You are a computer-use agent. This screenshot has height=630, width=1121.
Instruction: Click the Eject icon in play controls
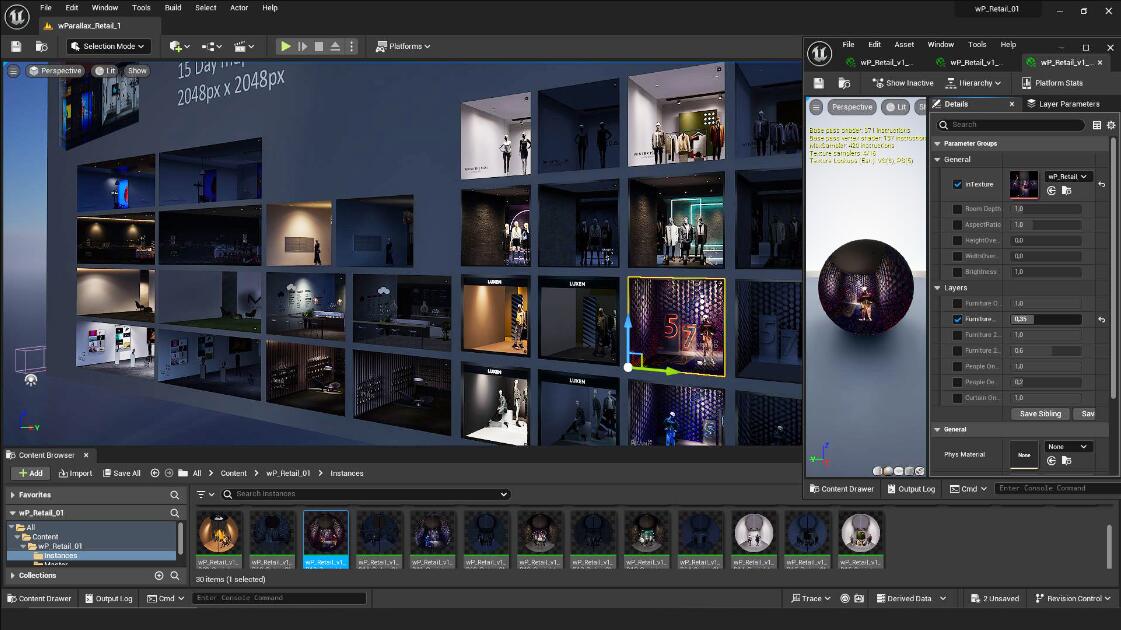point(335,46)
